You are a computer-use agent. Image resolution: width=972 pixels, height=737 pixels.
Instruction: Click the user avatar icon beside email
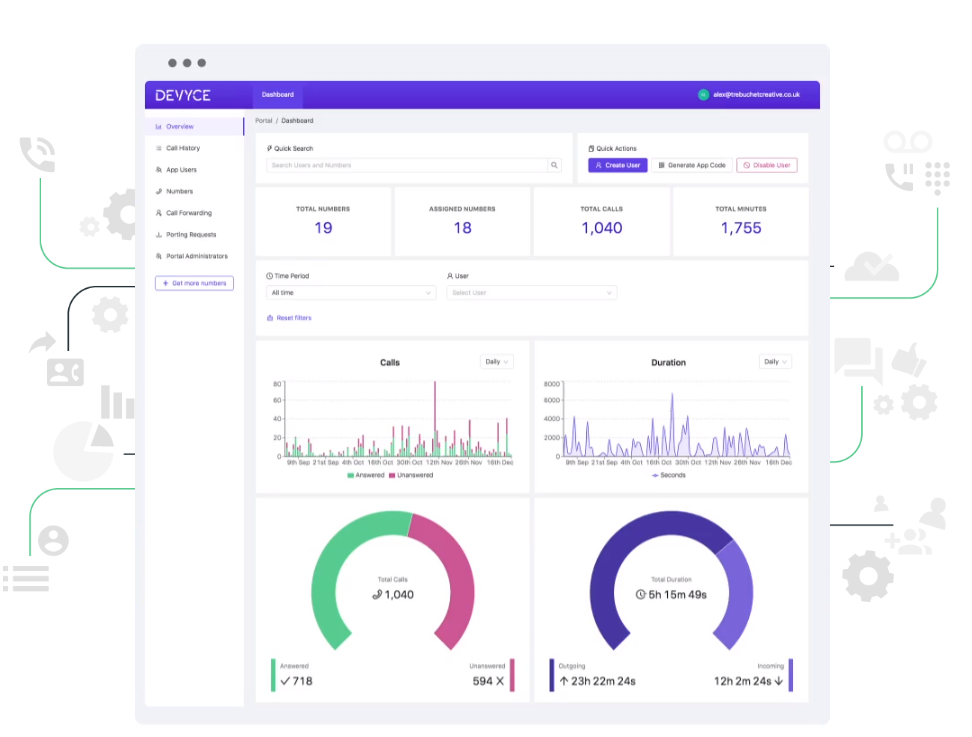[x=703, y=95]
